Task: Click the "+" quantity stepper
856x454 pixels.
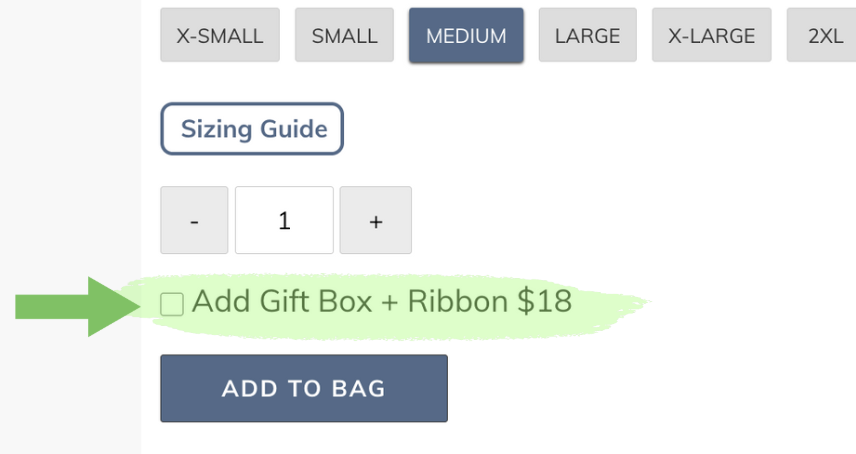Action: click(376, 220)
